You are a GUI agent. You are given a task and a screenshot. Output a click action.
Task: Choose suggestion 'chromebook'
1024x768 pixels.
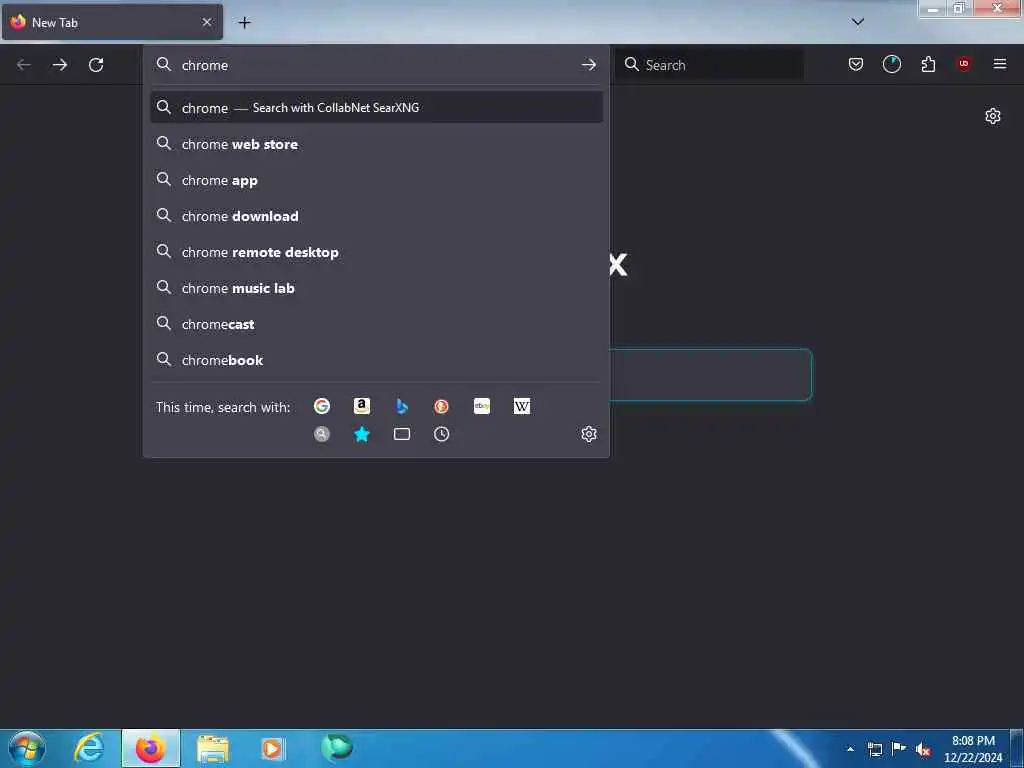[376, 360]
